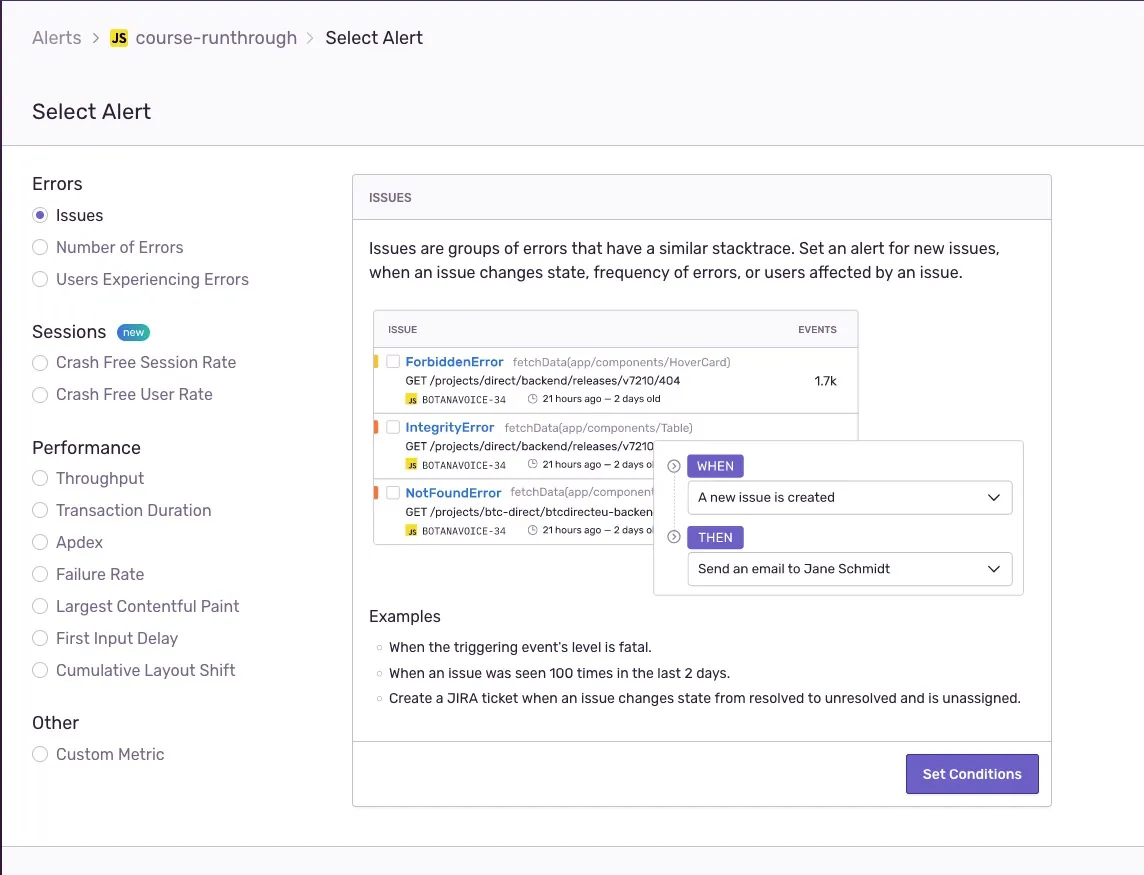1144x875 pixels.
Task: Click the JS badge in IntegrityError row
Action: coord(412,466)
